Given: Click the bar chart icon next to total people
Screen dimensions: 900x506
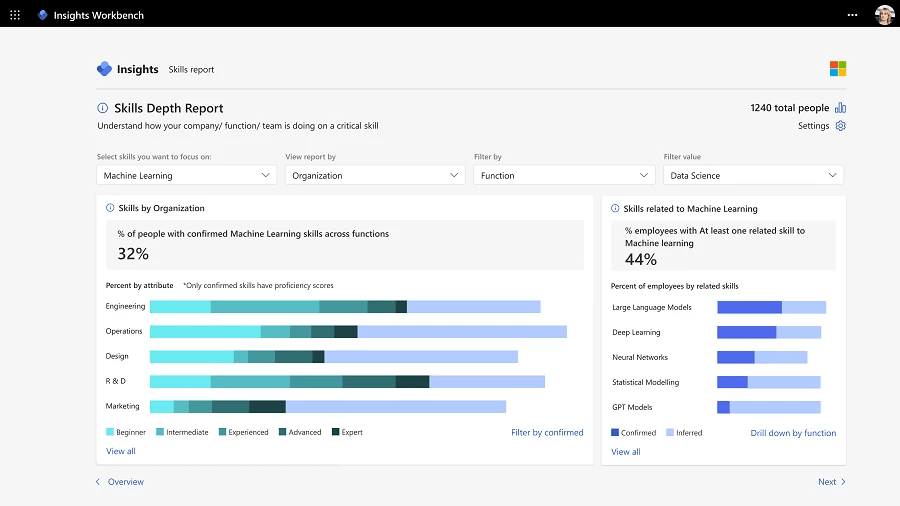Looking at the screenshot, I should pyautogui.click(x=841, y=108).
